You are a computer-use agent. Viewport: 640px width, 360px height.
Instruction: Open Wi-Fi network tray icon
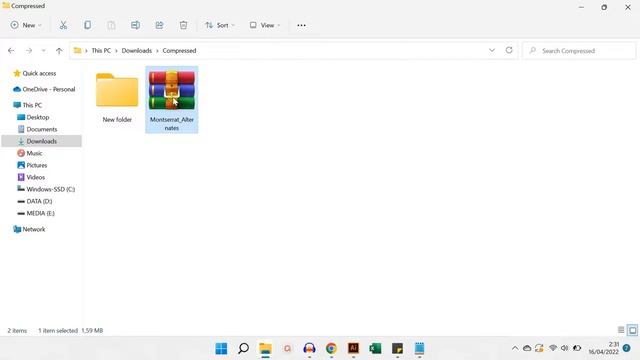[x=553, y=348]
